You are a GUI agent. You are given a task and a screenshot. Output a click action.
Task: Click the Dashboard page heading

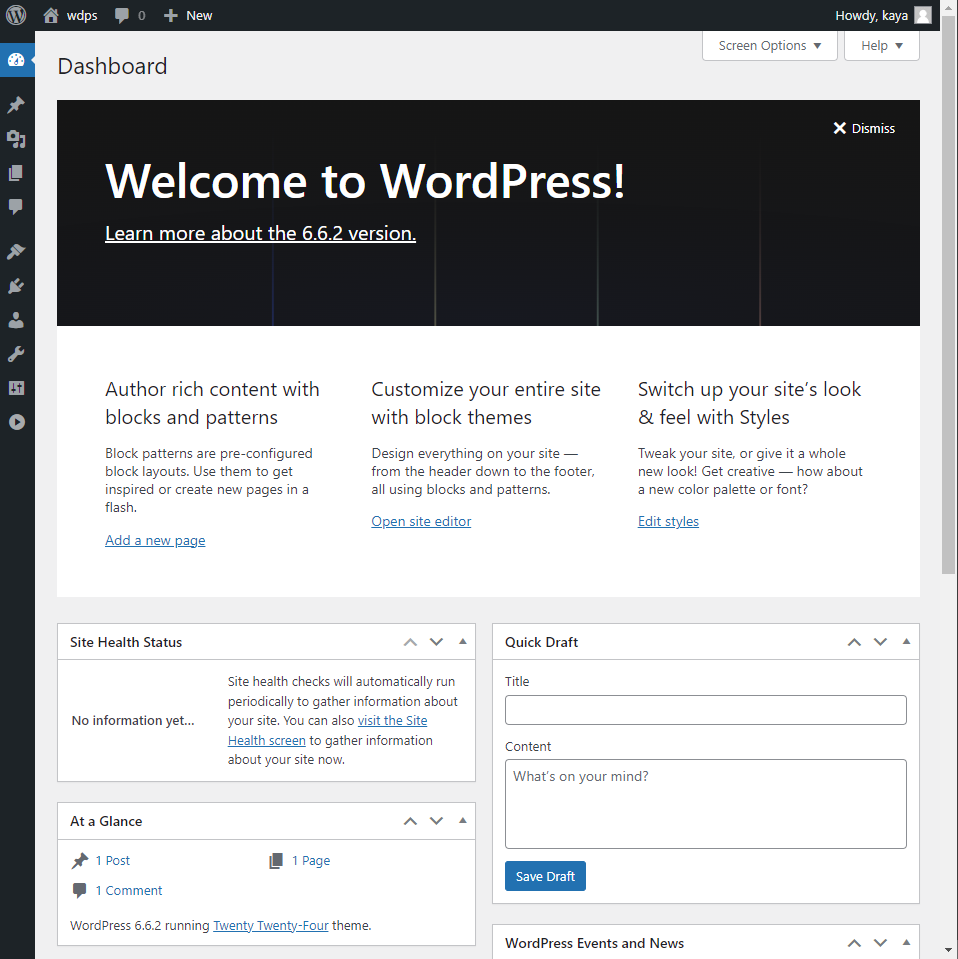(x=112, y=66)
